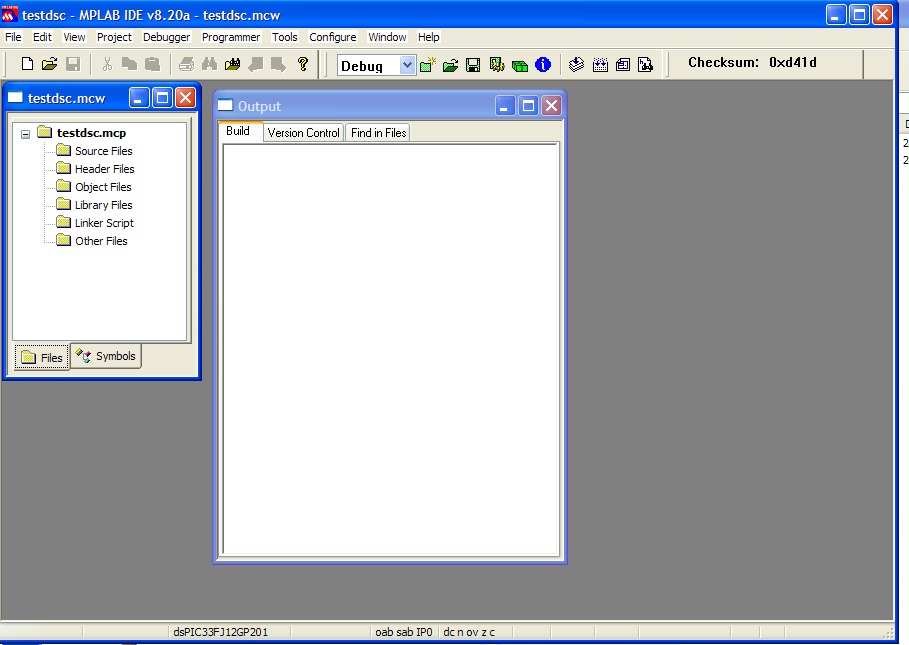Switch to the Find in Files tab
Viewport: 909px width, 645px height.
[378, 133]
